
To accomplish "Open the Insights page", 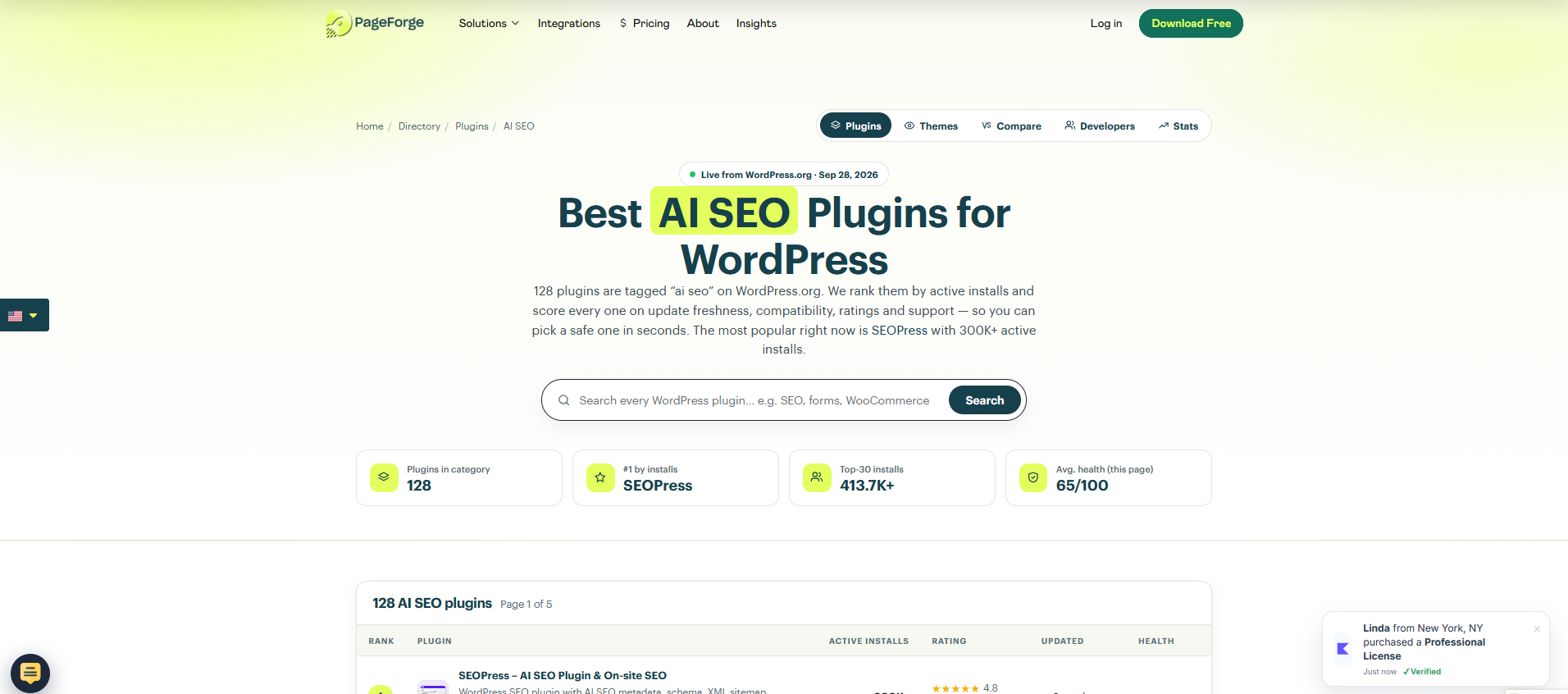I will point(756,24).
